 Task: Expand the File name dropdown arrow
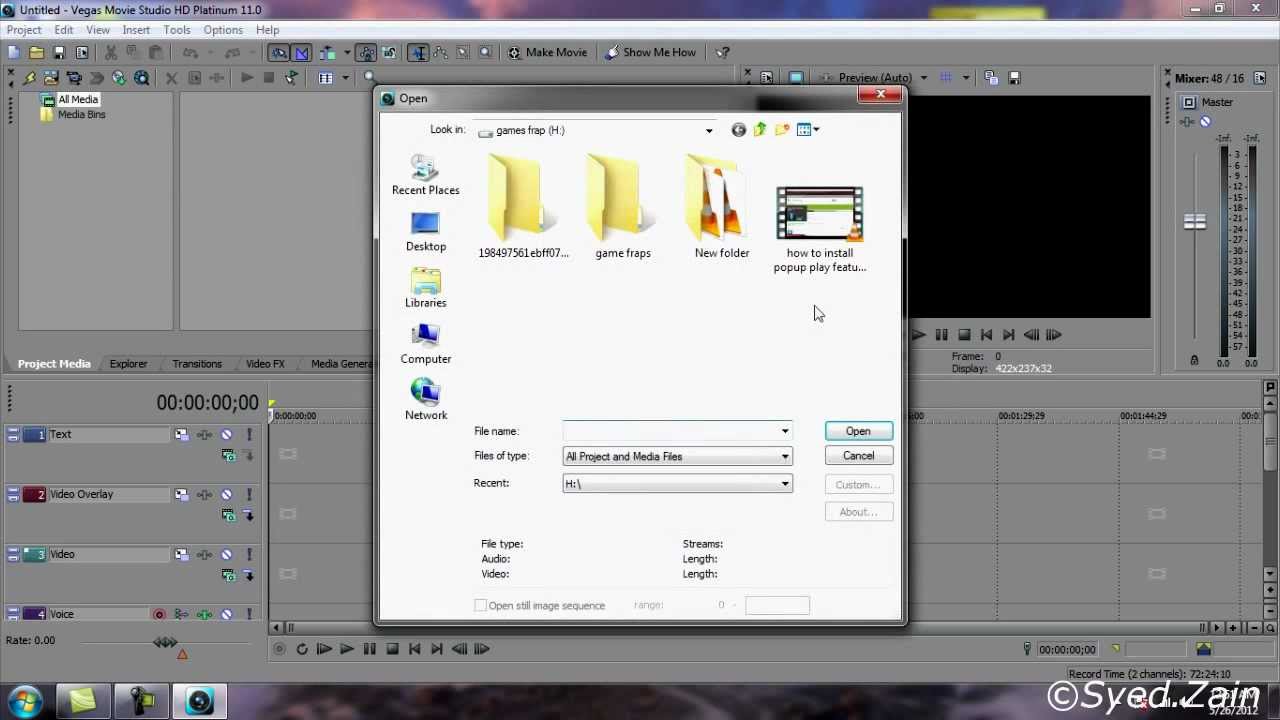point(785,431)
